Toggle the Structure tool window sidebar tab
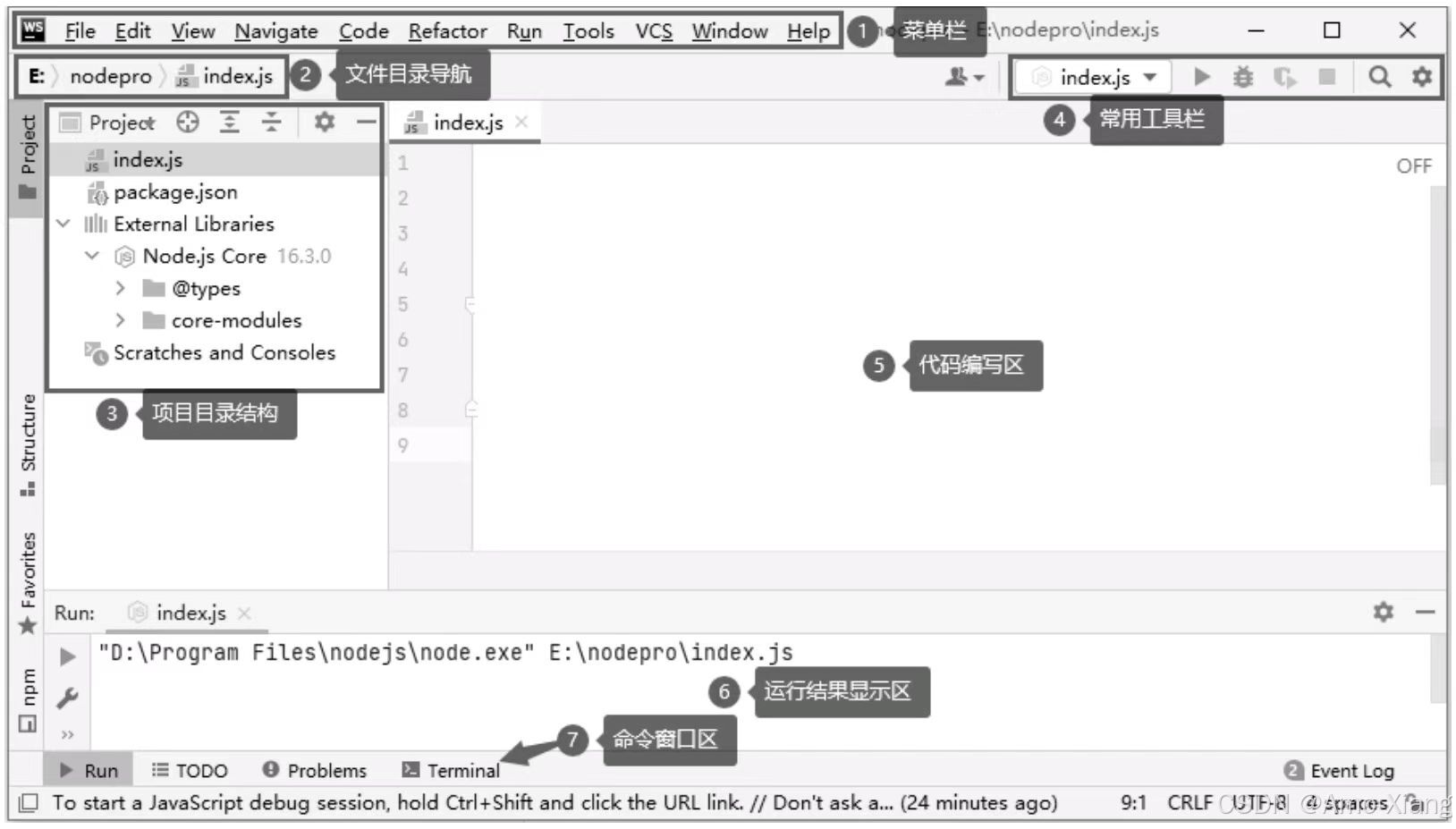The height and width of the screenshot is (829, 1456). (x=28, y=444)
